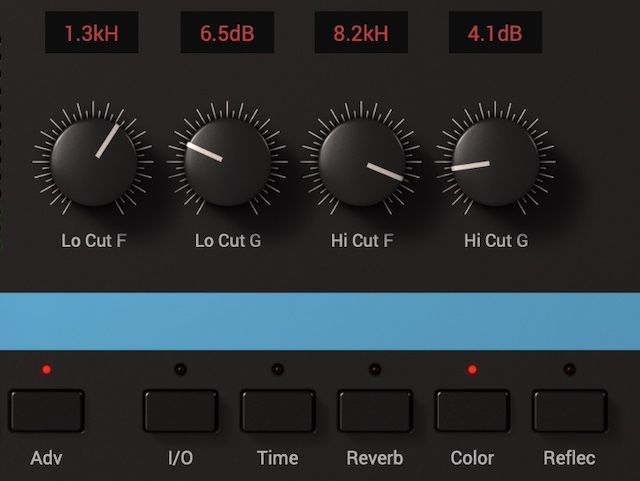640x481 pixels.
Task: Click the 1.3kH frequency readout
Action: pos(91,34)
